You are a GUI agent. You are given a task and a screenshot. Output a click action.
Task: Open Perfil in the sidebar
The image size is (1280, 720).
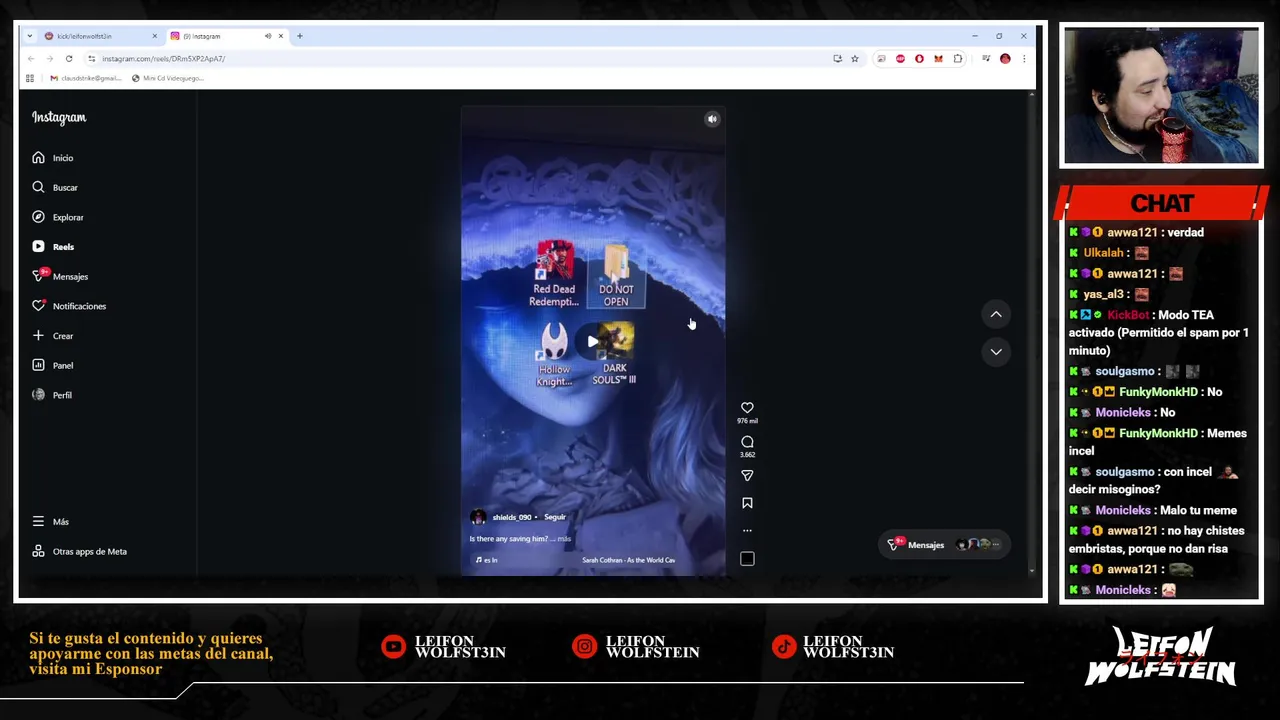(51, 395)
